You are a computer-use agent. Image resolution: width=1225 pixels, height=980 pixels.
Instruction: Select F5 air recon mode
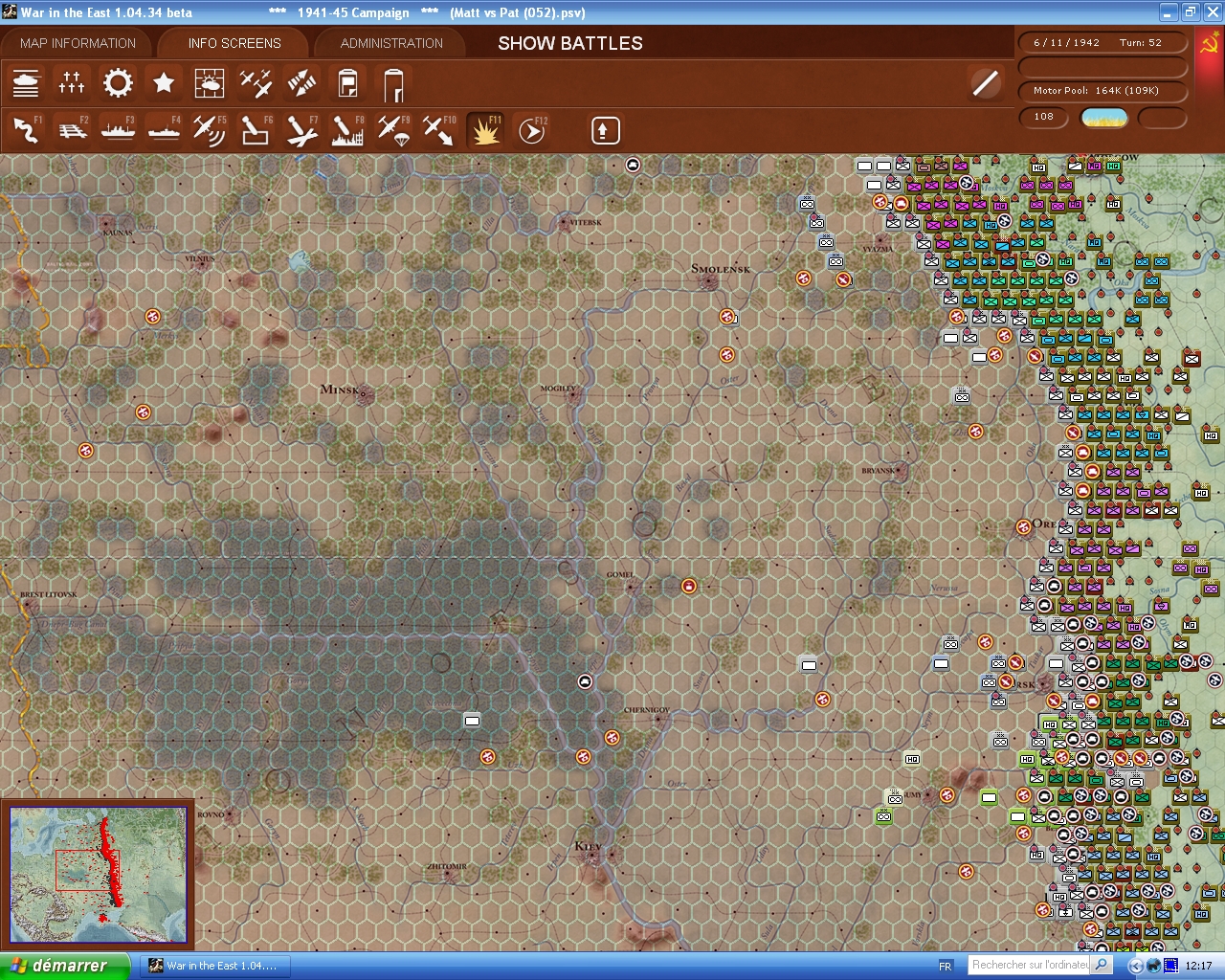click(210, 129)
